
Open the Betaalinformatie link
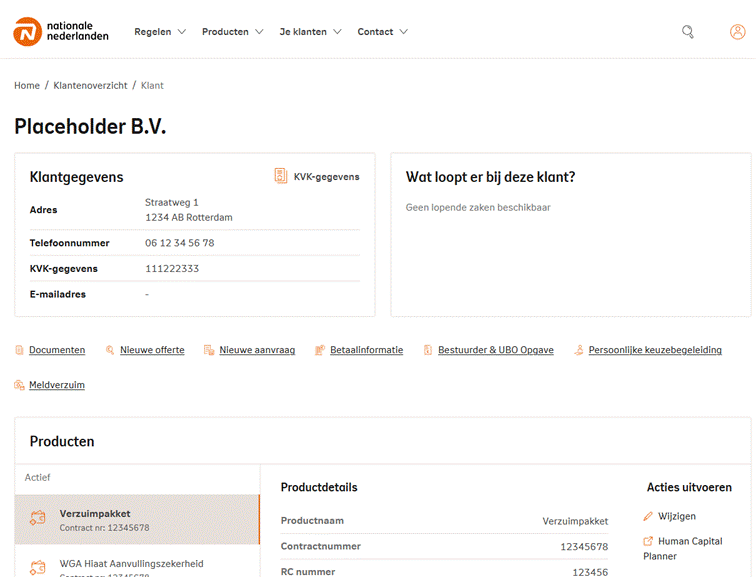coord(366,350)
